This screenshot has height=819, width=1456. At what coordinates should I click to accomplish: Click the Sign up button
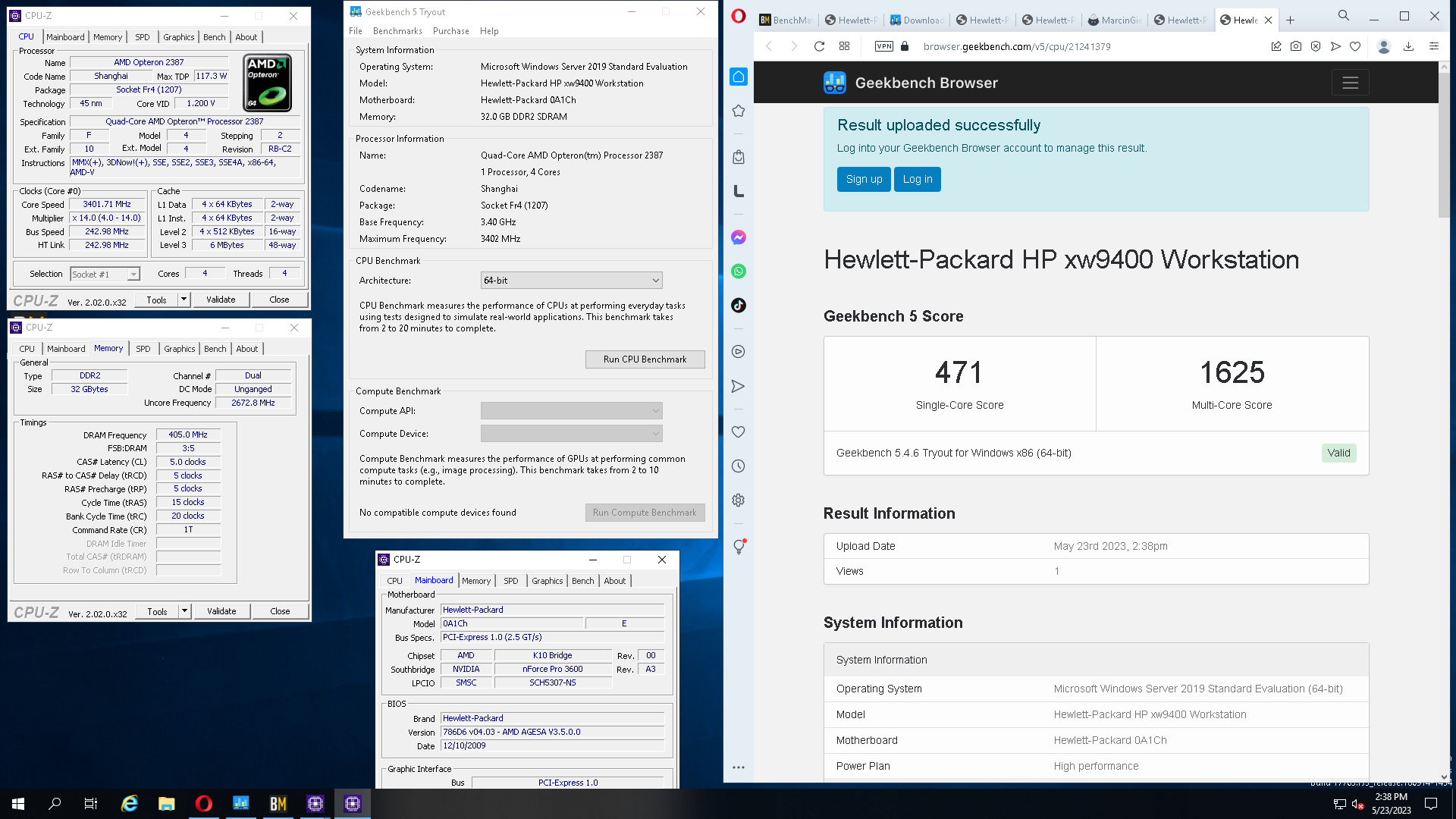(x=864, y=179)
